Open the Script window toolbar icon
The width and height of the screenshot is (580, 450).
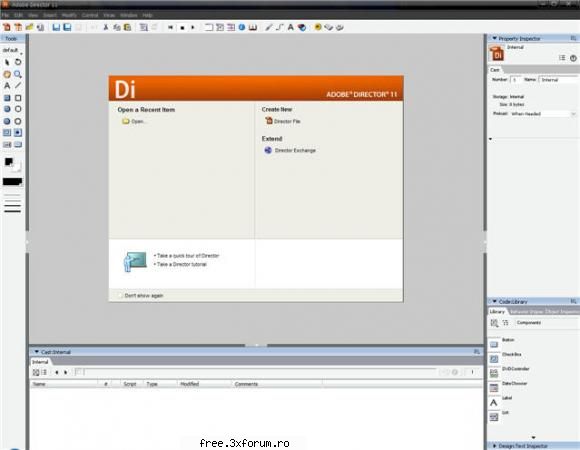point(328,27)
